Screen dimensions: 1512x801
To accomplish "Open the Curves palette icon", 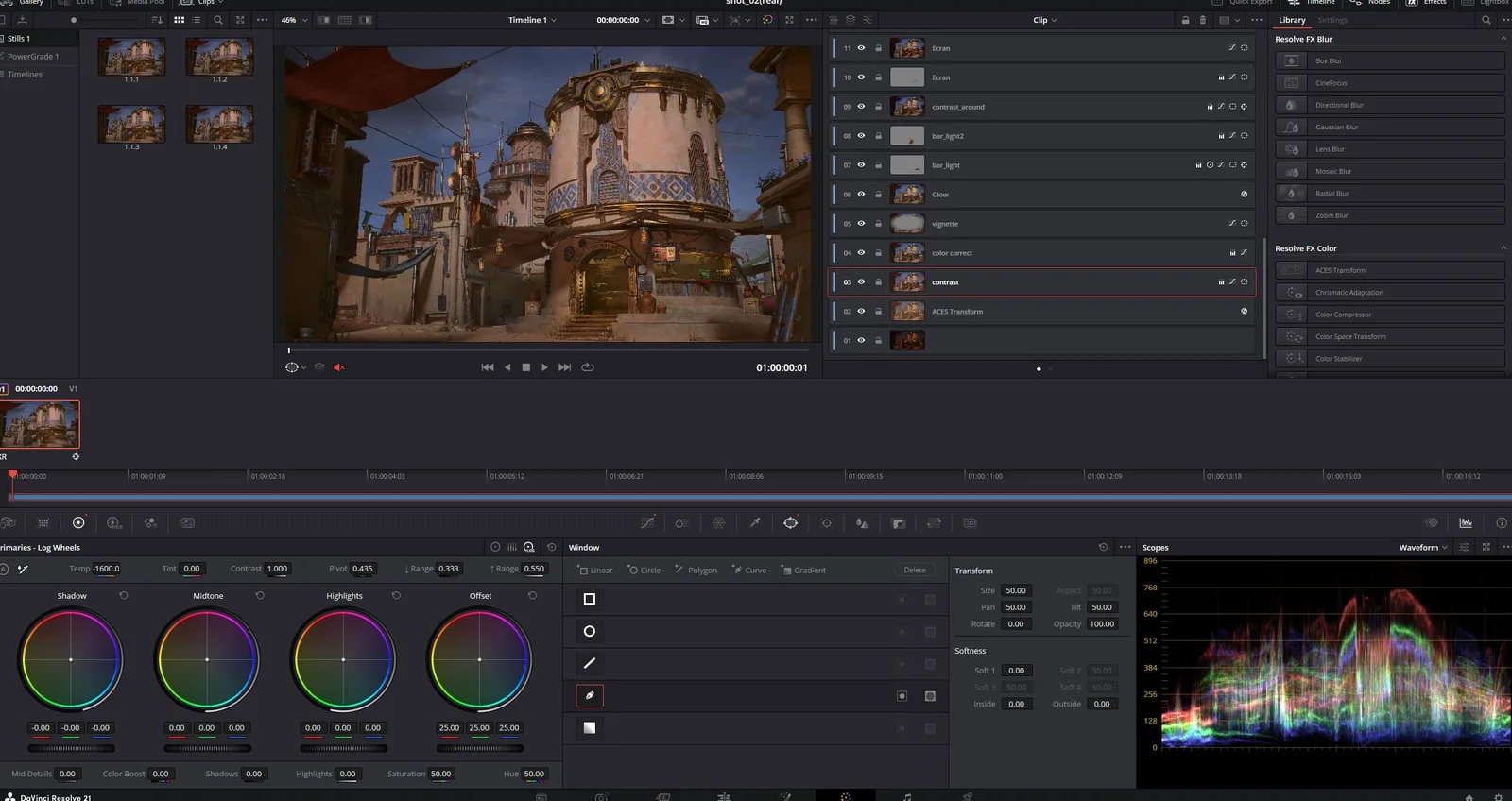I will (647, 522).
